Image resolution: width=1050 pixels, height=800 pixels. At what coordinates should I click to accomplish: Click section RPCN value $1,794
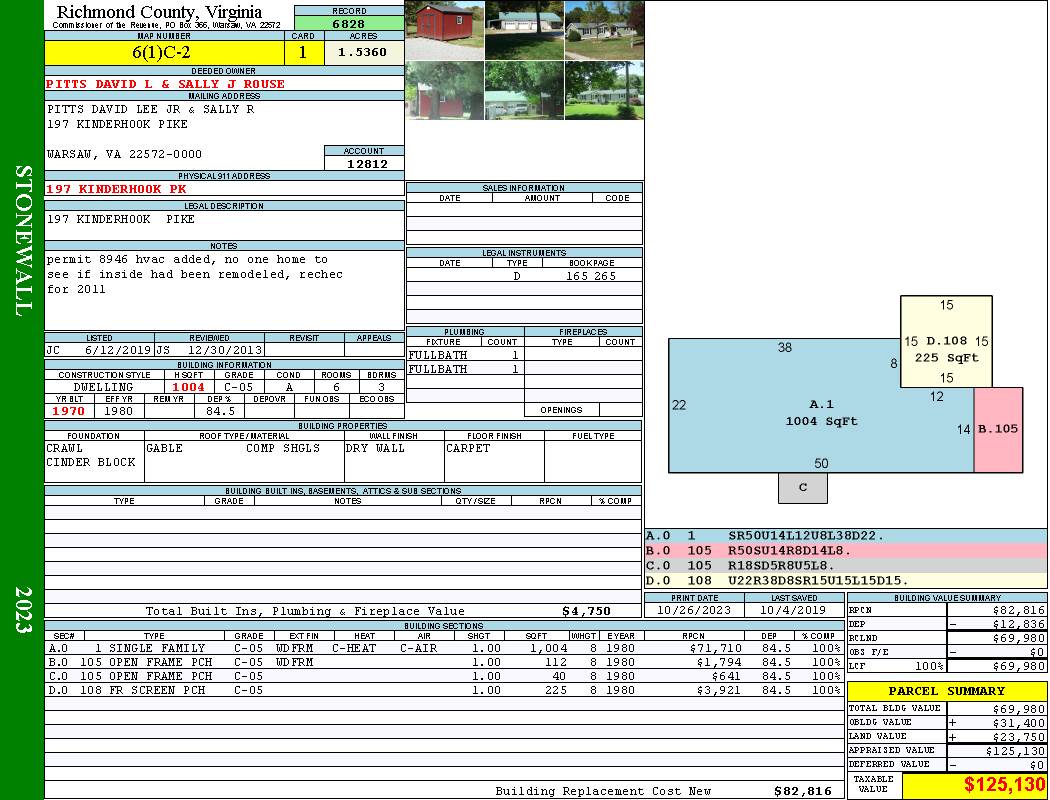coord(719,662)
